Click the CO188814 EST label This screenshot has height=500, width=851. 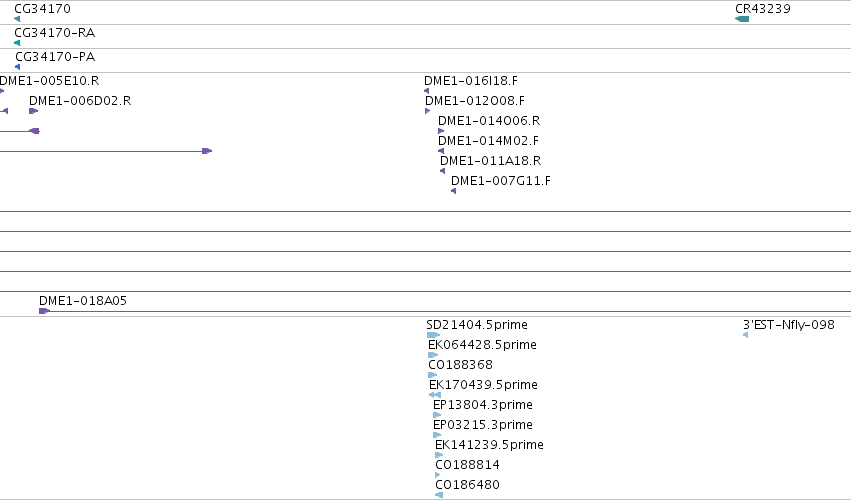468,465
